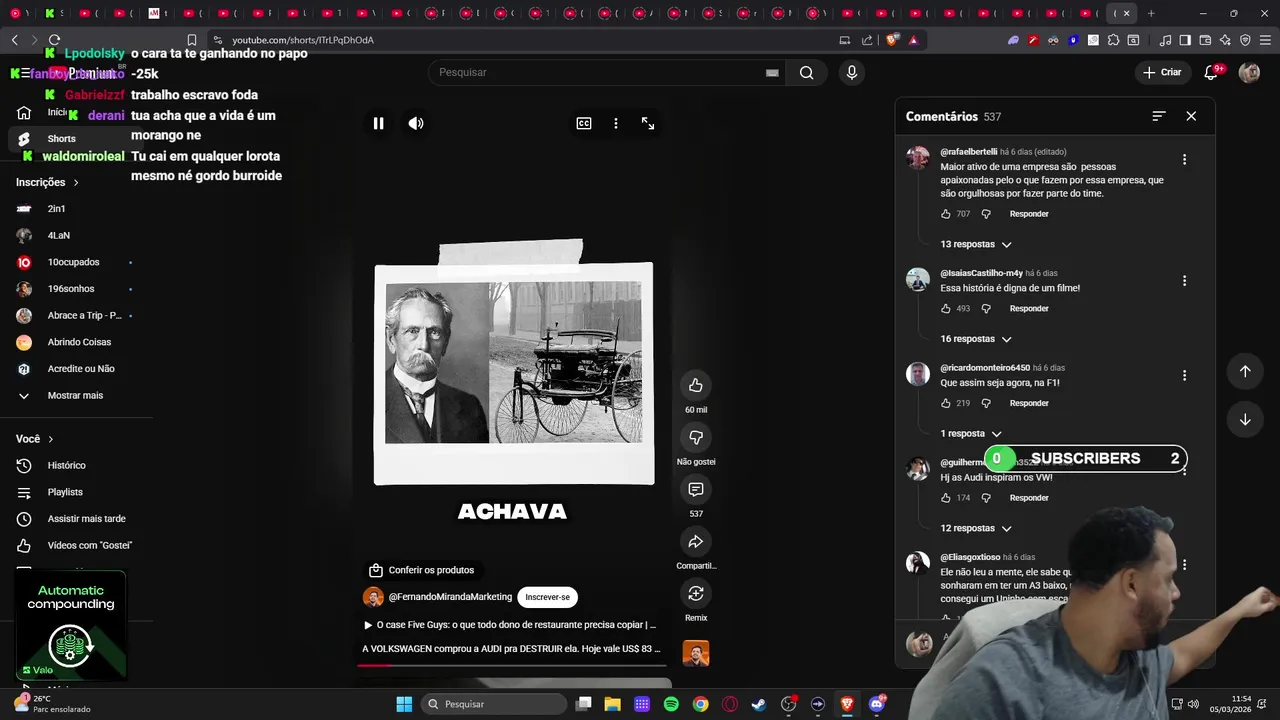The image size is (1280, 720).
Task: Expand the Inscrições section chevron
Action: point(76,183)
